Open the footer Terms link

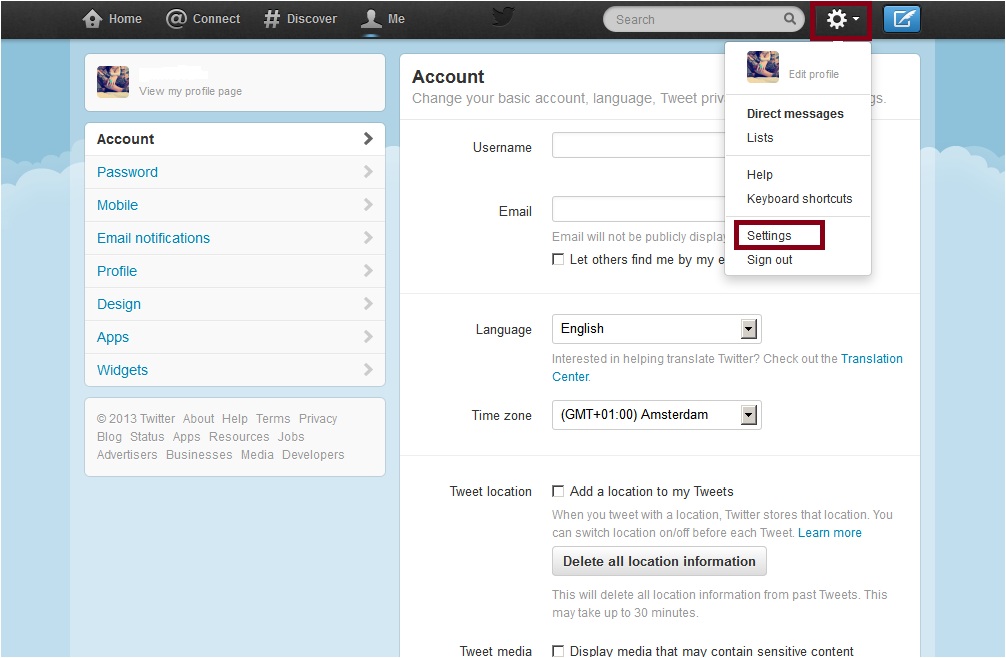tap(273, 419)
